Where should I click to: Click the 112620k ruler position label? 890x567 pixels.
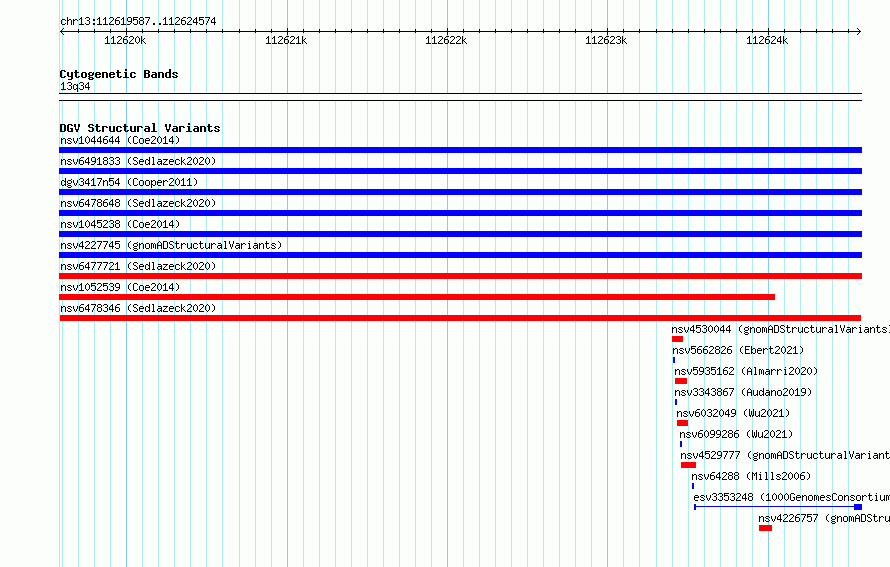tap(125, 40)
